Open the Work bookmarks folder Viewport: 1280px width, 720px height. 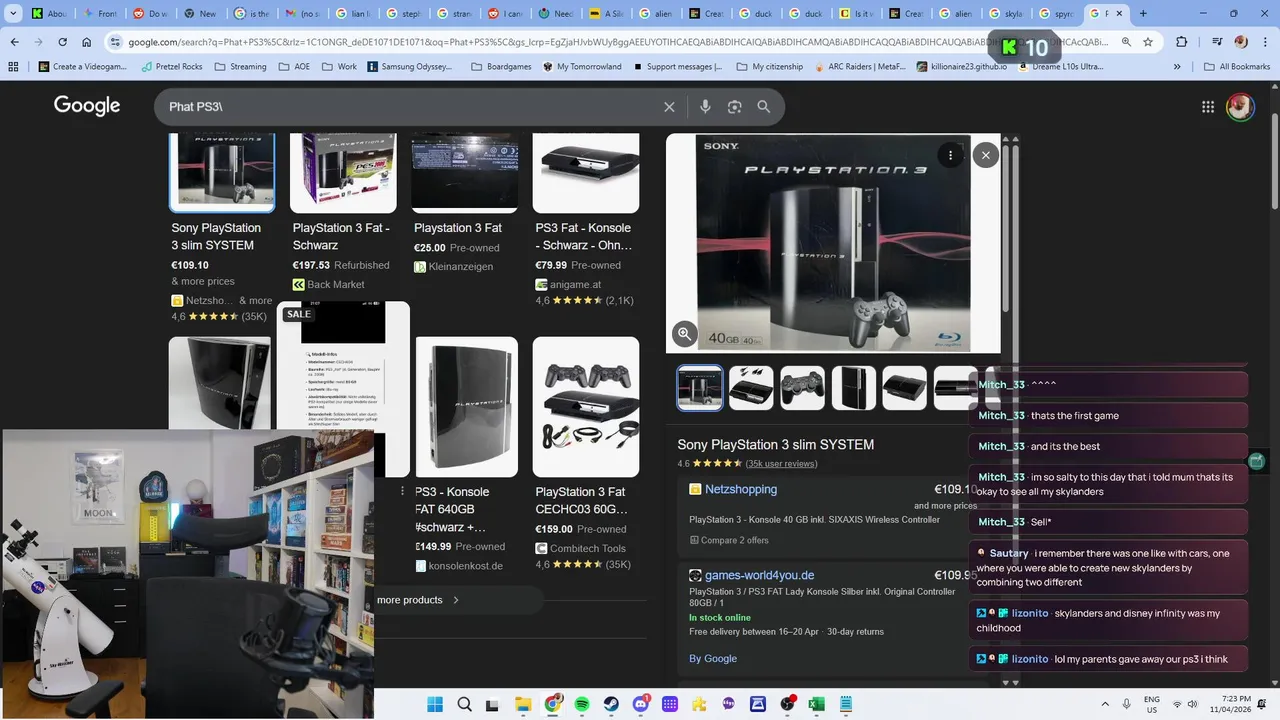tap(339, 66)
